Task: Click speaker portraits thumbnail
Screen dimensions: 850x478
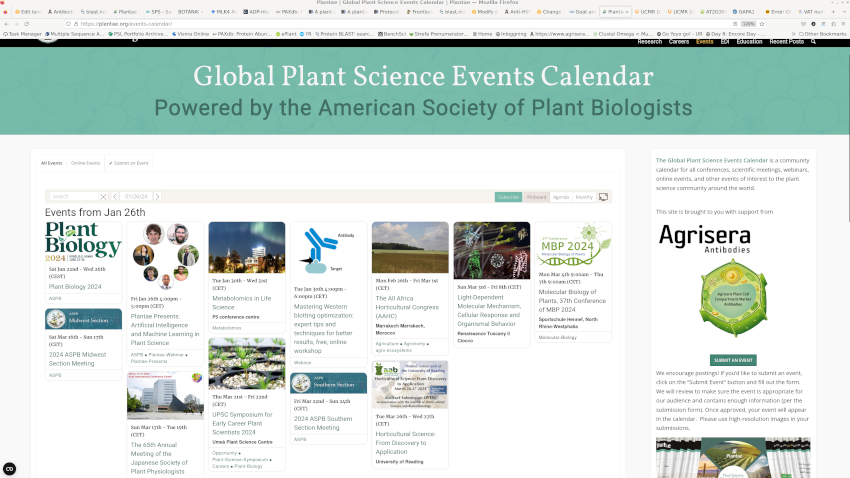Action: [165, 256]
